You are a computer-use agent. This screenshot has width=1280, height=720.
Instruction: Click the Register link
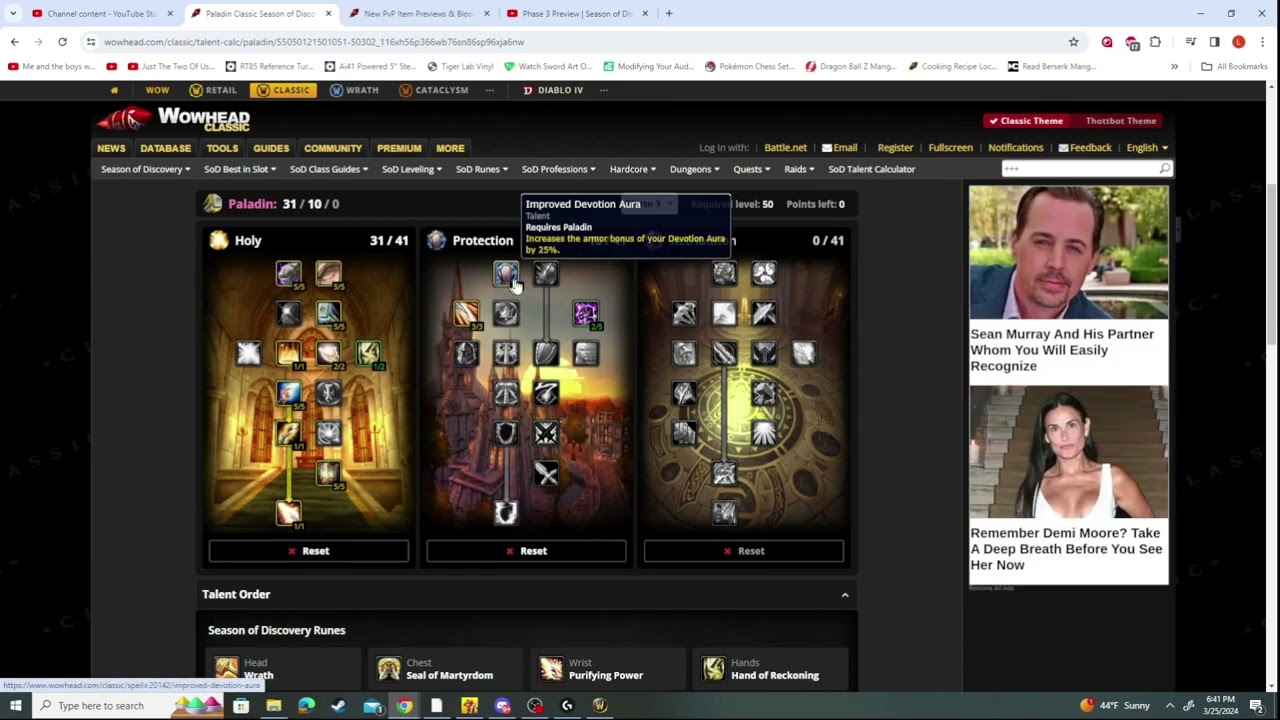[895, 148]
